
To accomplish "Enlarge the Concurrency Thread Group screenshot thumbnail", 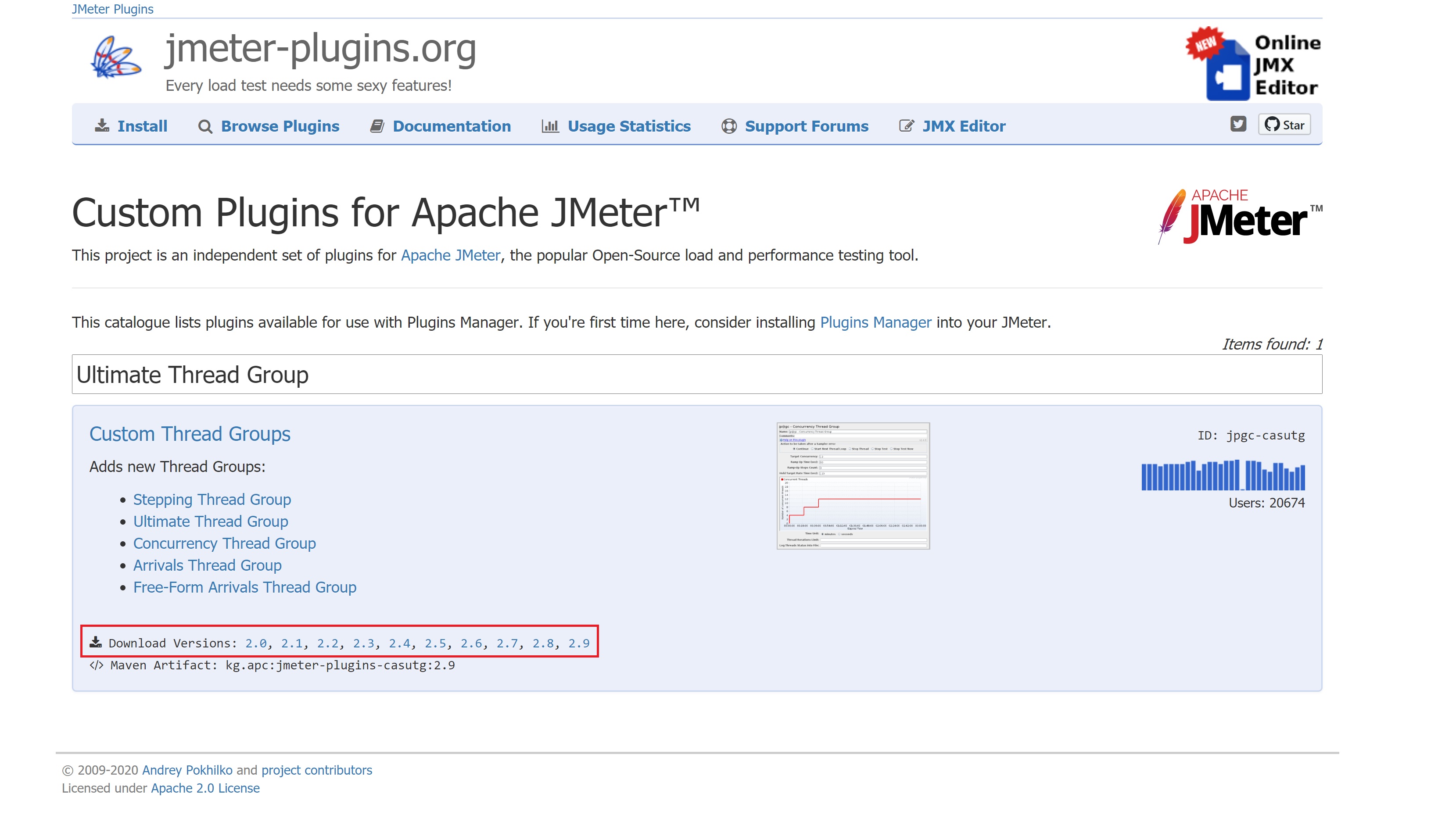I will point(853,486).
